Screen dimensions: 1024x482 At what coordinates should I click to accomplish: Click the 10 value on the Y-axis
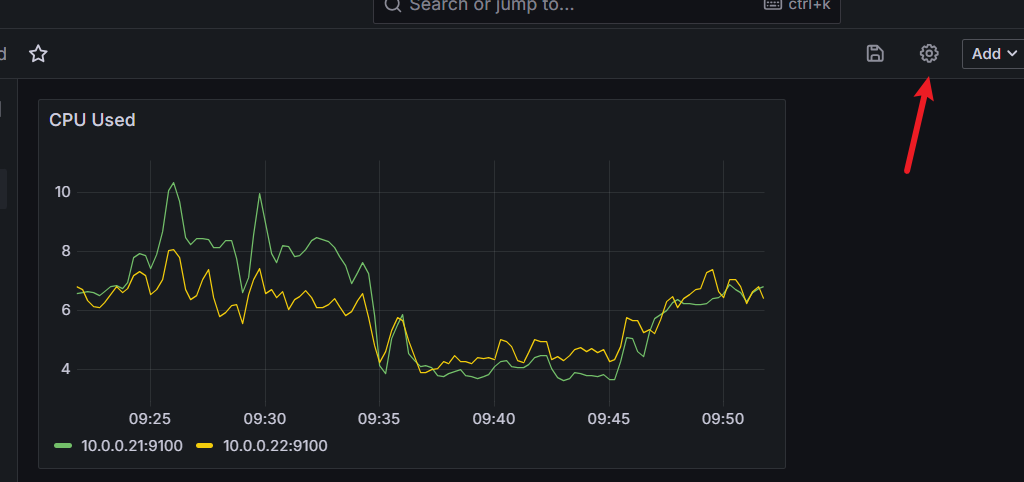(x=62, y=192)
